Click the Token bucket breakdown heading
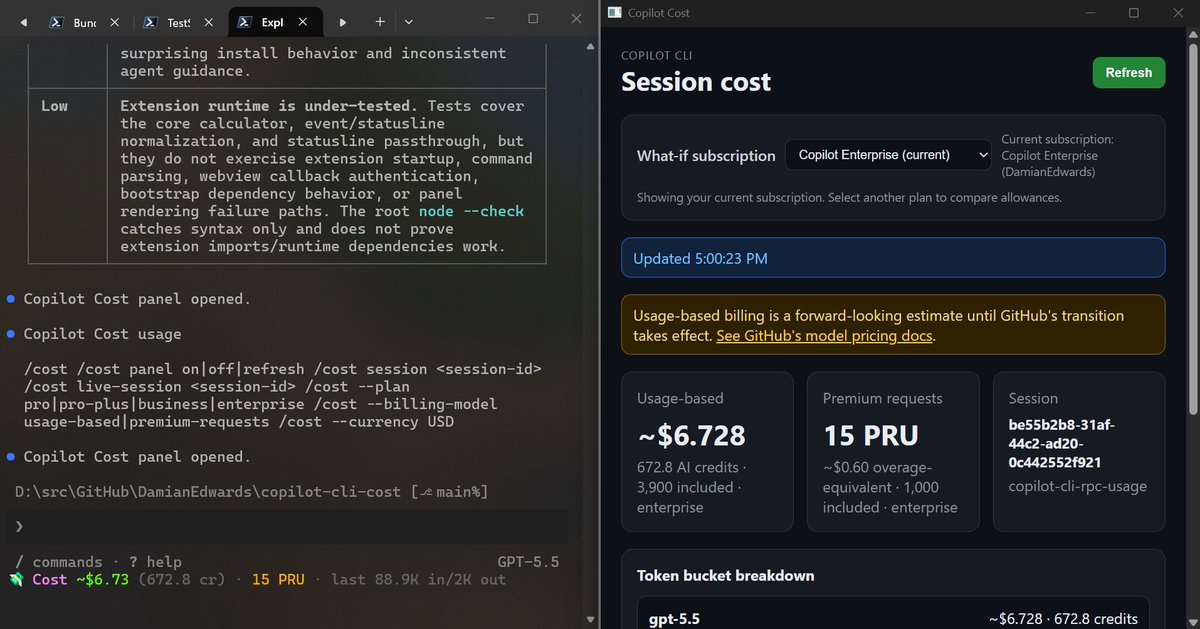 click(x=725, y=576)
